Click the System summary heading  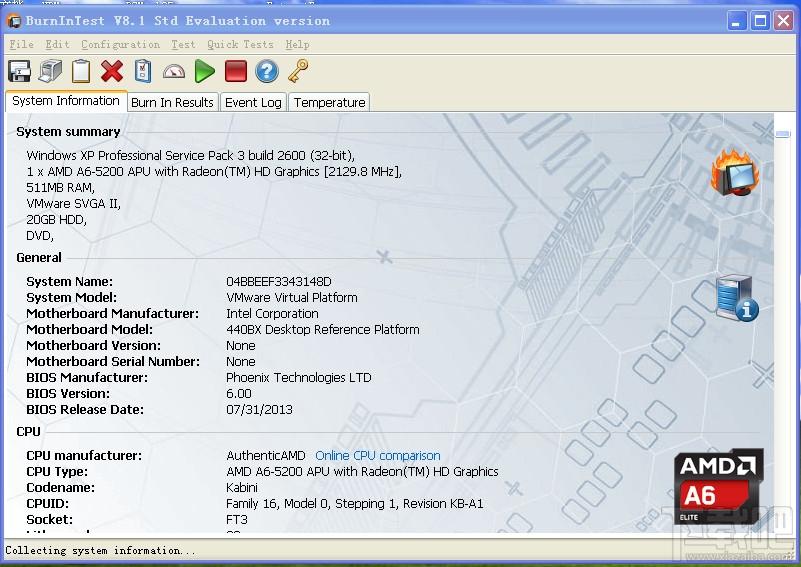[x=68, y=132]
